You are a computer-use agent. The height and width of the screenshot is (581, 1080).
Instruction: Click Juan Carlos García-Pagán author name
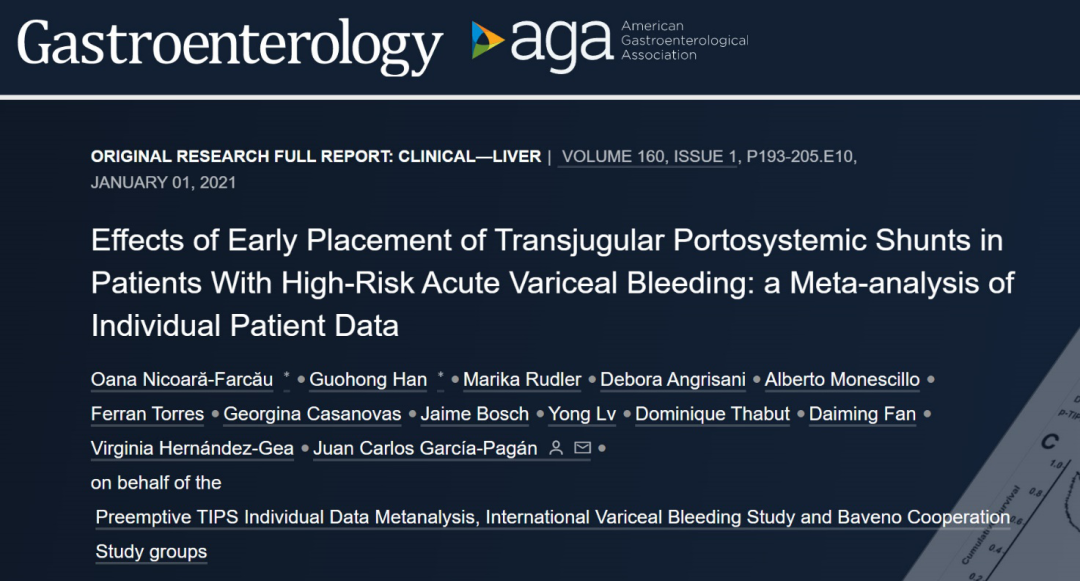[425, 449]
